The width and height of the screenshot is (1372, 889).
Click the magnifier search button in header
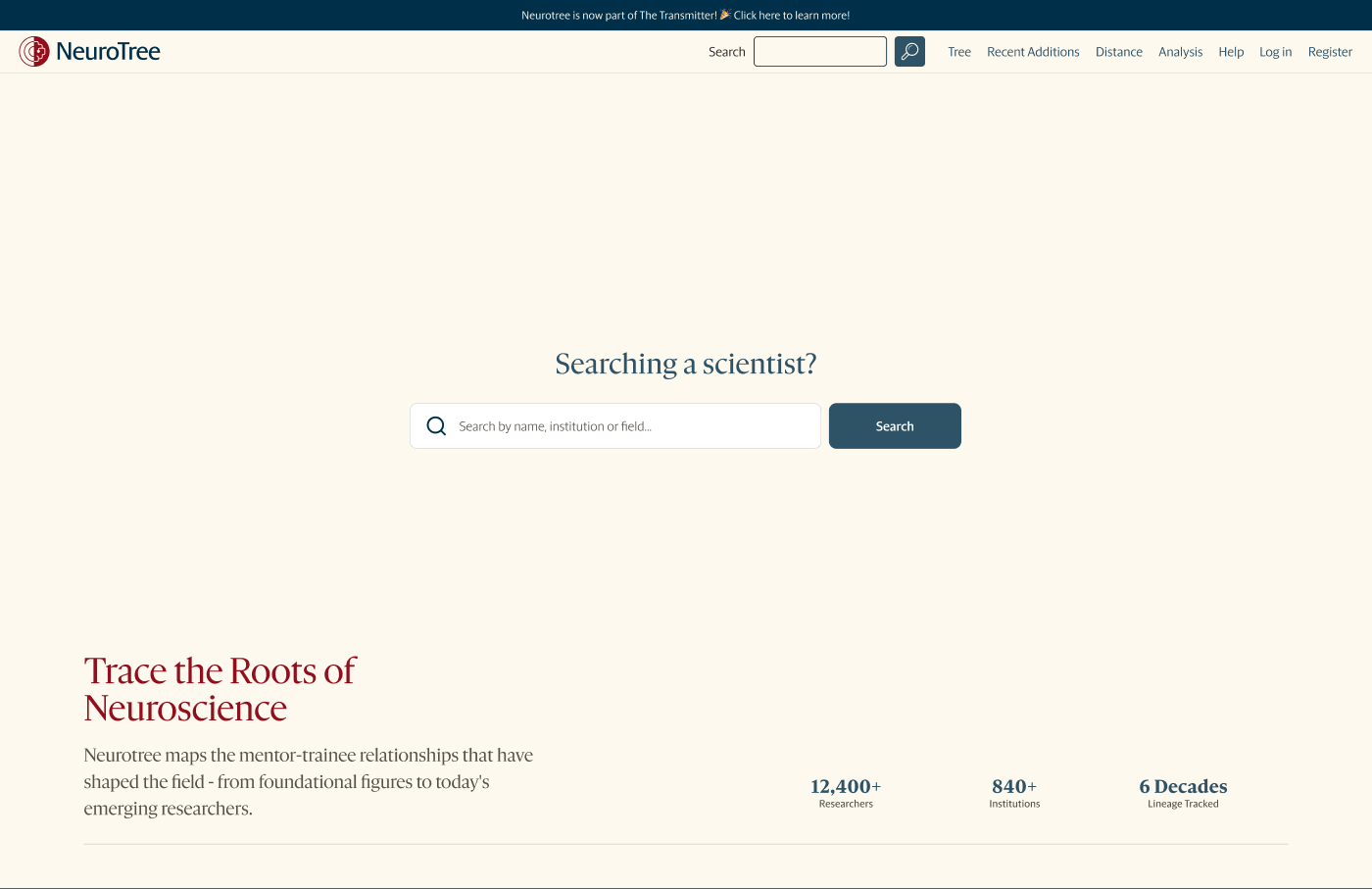[909, 51]
